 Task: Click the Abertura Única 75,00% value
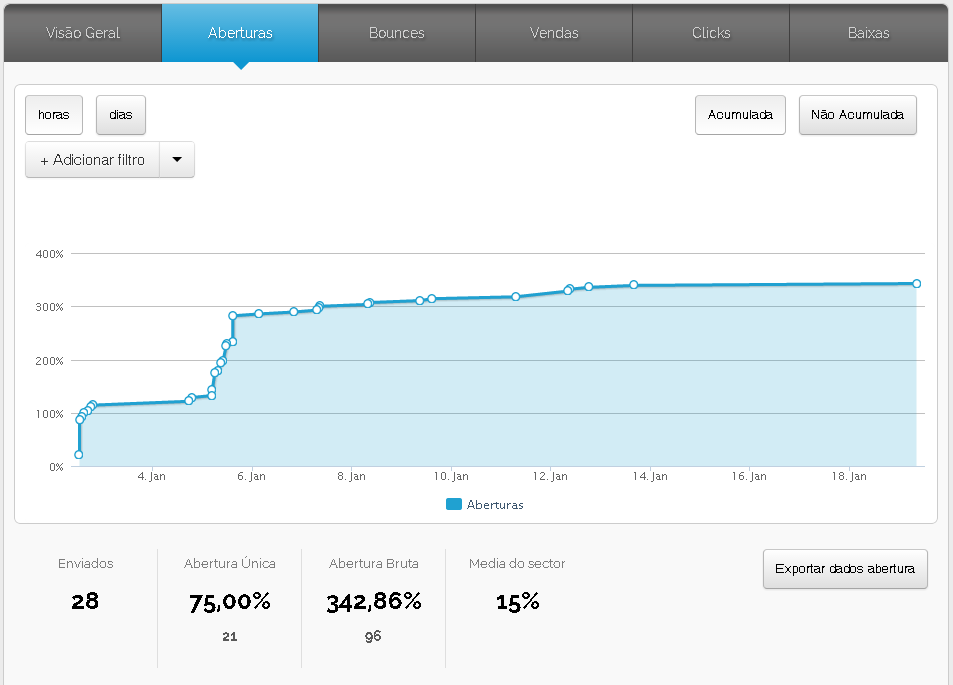tap(230, 602)
